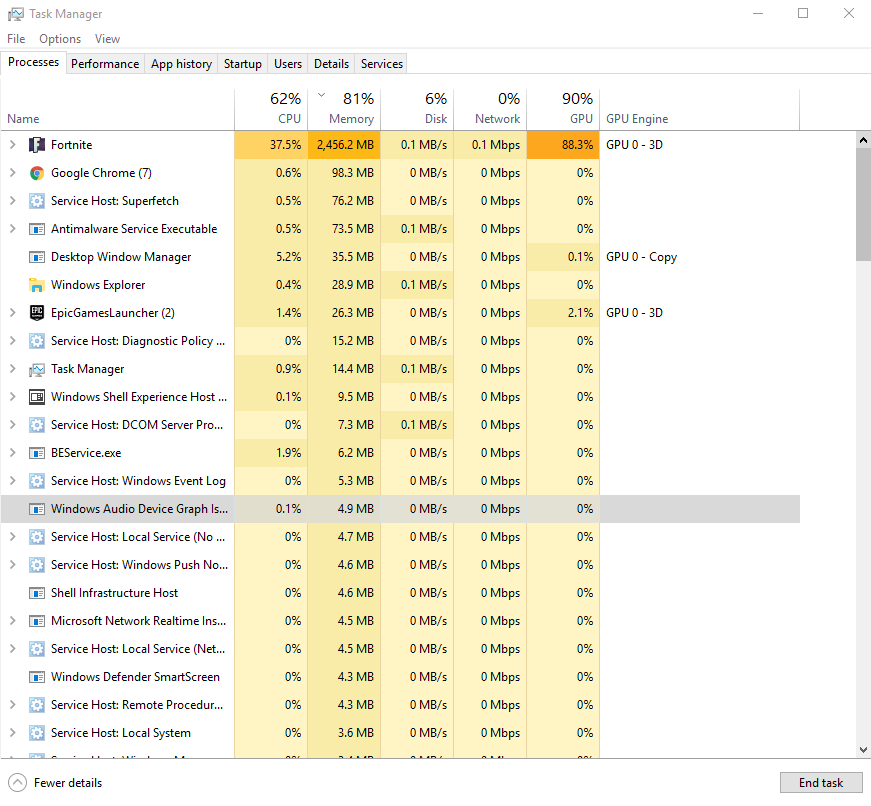Select Fortnite's 88.3% GPU cell

(563, 145)
